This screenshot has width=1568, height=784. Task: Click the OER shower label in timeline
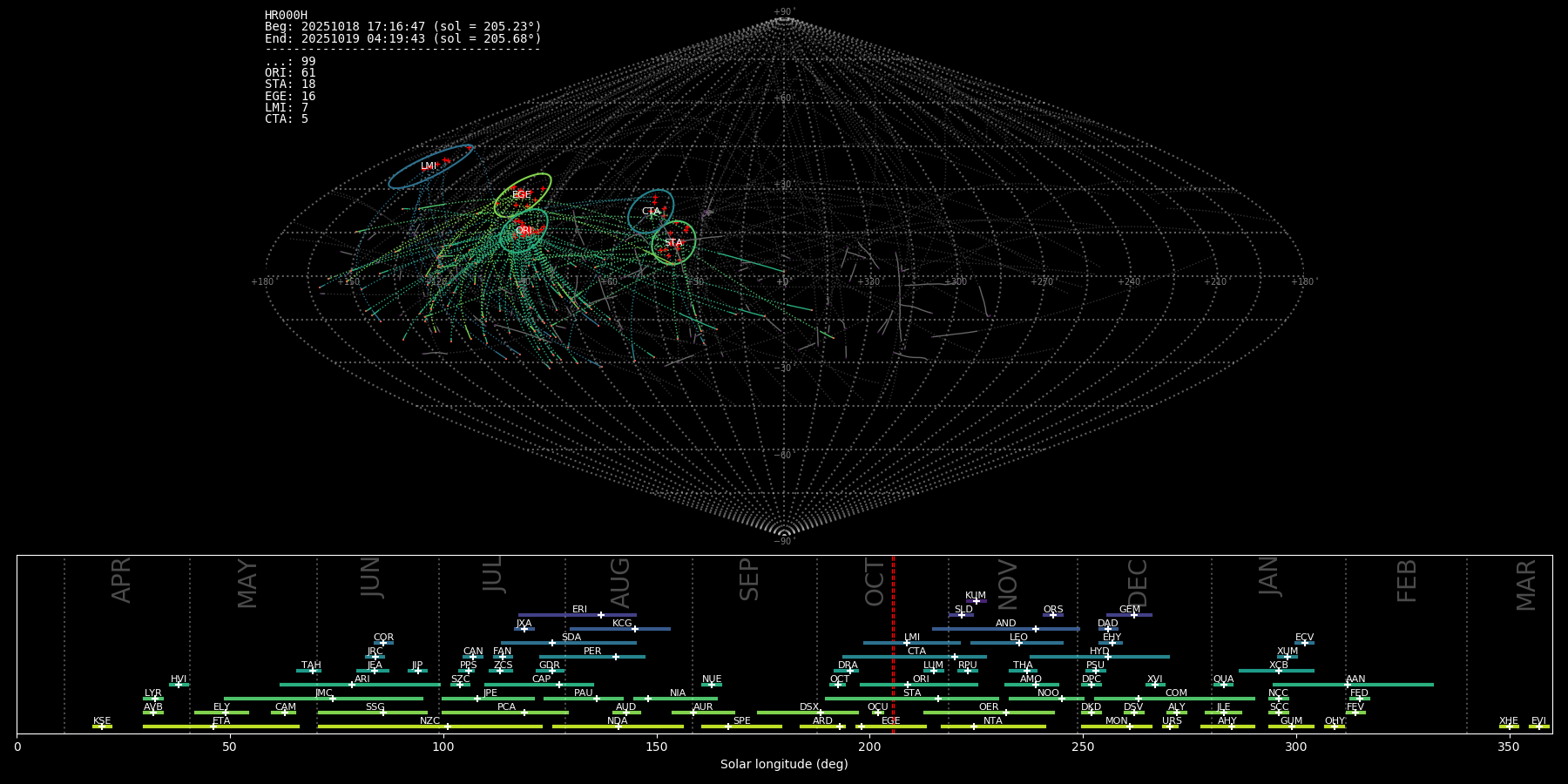989,707
